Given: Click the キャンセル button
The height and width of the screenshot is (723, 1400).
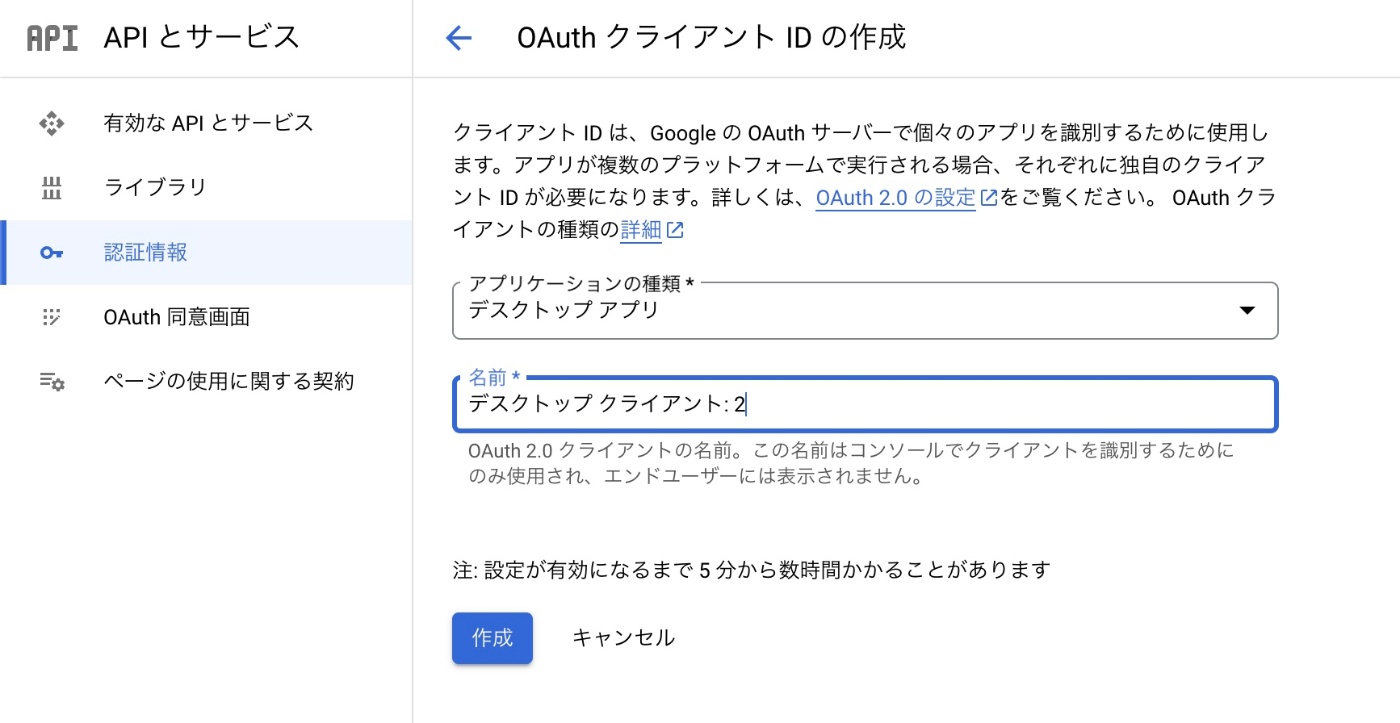Looking at the screenshot, I should click(x=623, y=638).
